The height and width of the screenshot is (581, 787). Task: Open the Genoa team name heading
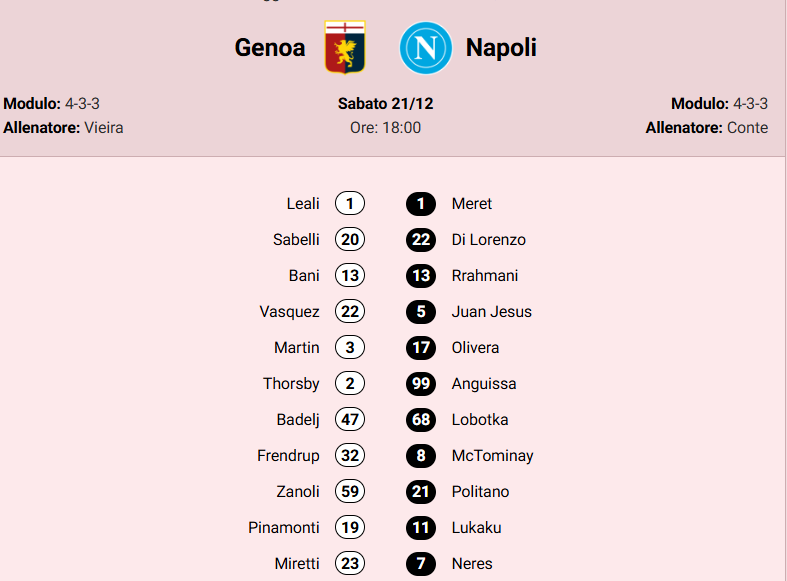click(270, 48)
